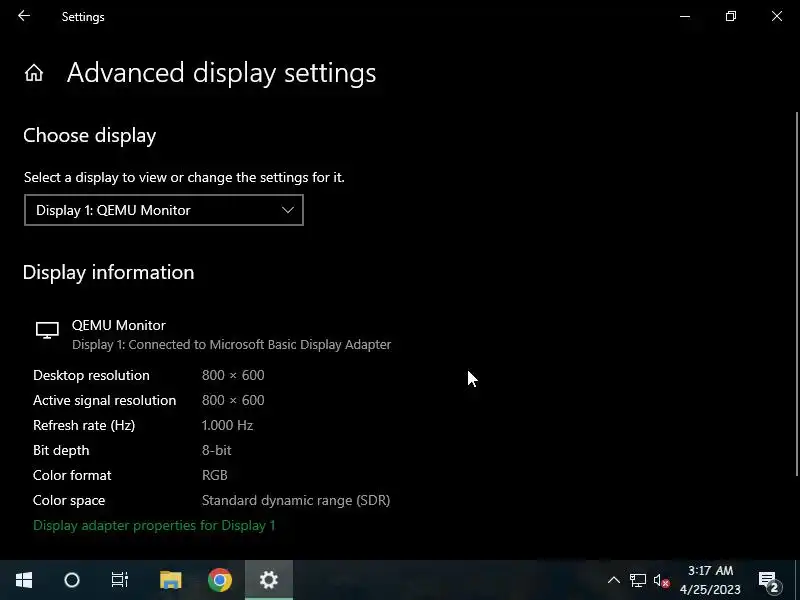Screen dimensions: 800x600
Task: Click the RGB color format value
Action: 215,476
